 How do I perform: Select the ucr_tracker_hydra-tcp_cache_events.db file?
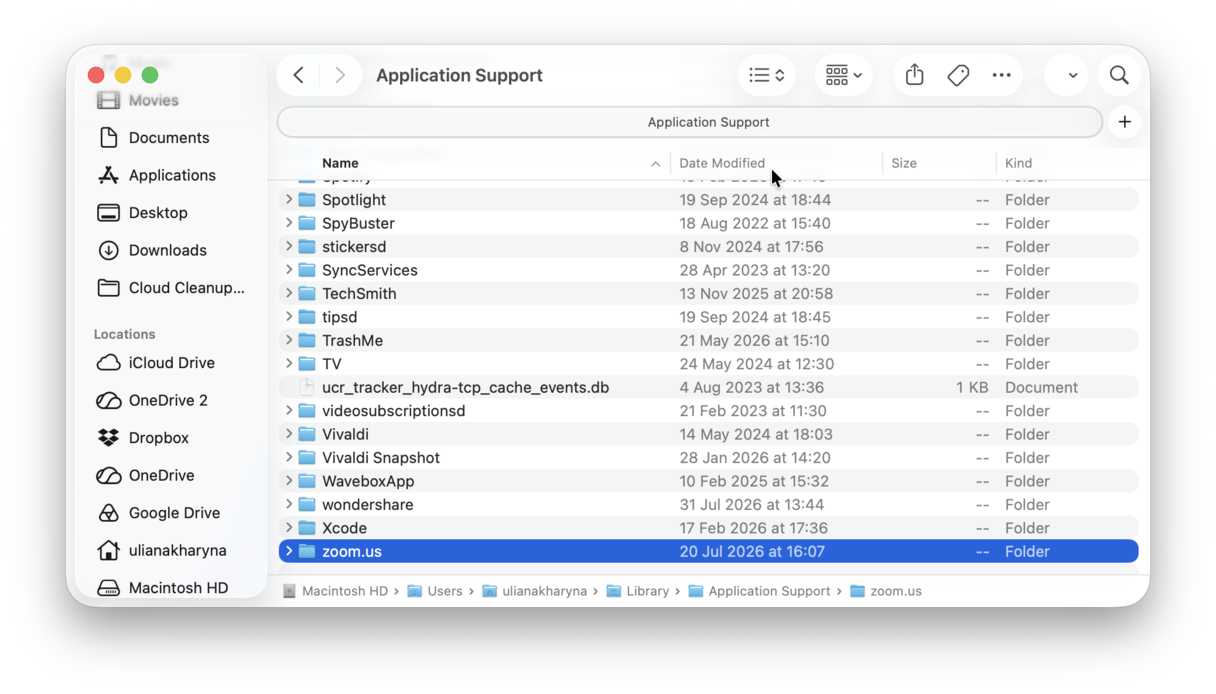click(708, 388)
